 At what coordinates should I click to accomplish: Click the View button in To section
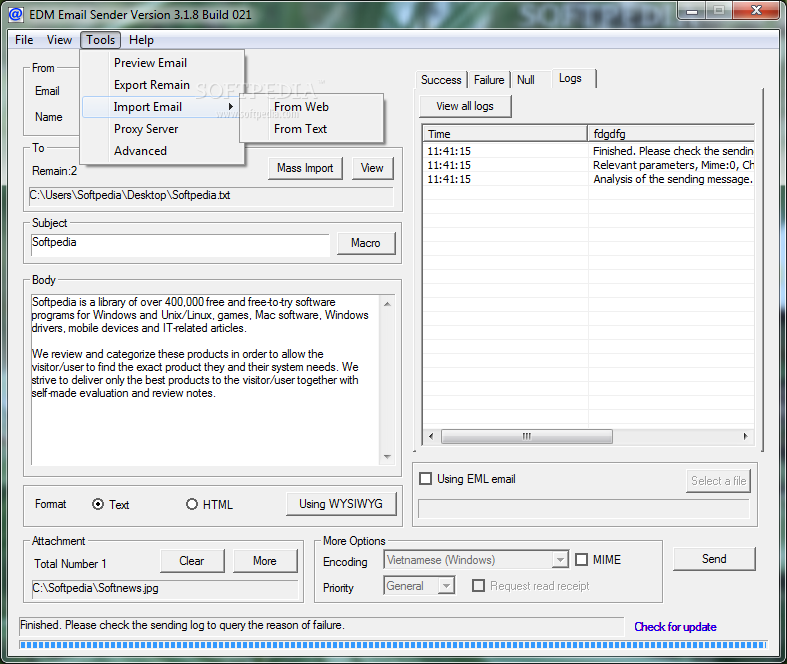pos(372,168)
